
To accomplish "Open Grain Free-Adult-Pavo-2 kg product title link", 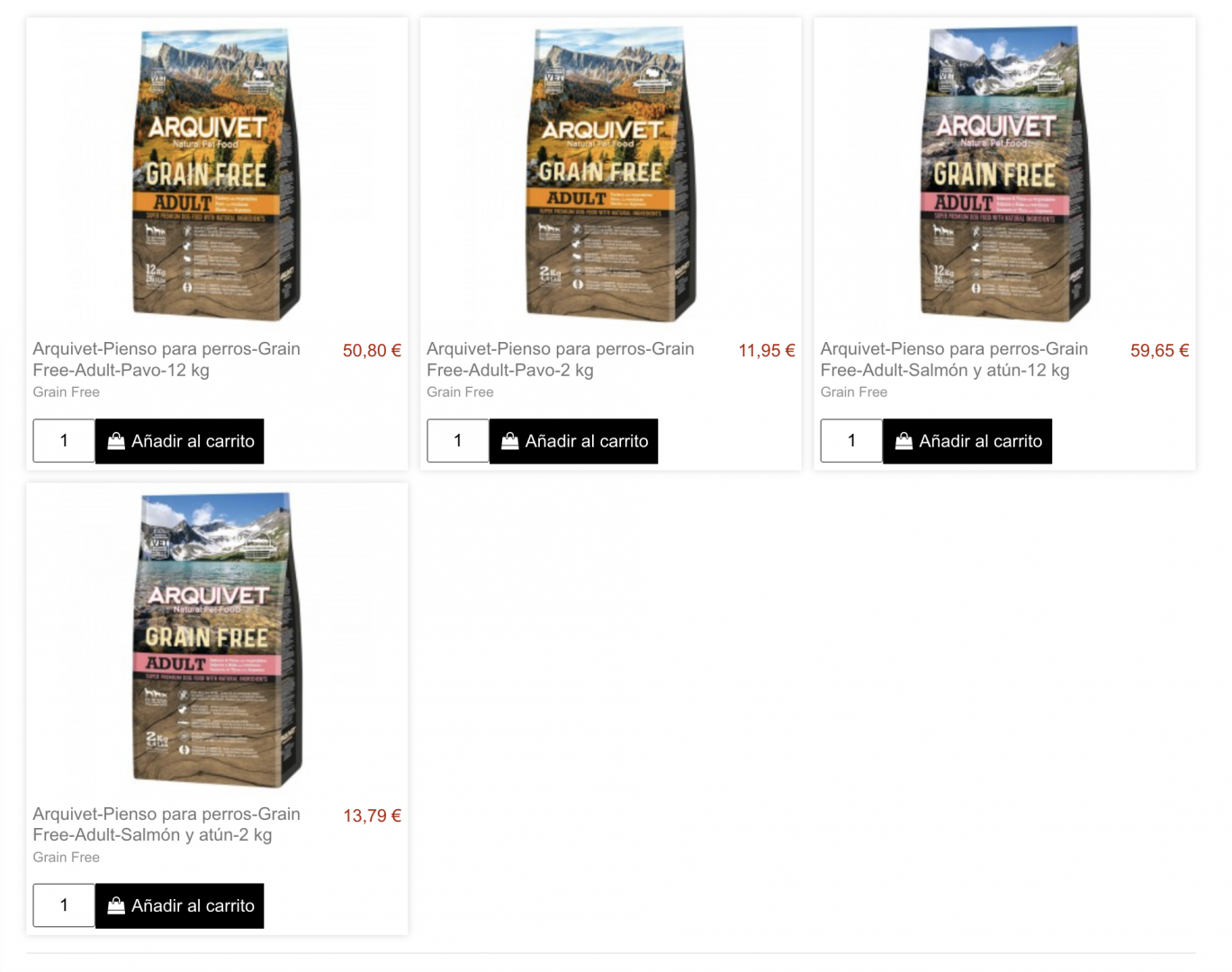I will tap(560, 359).
